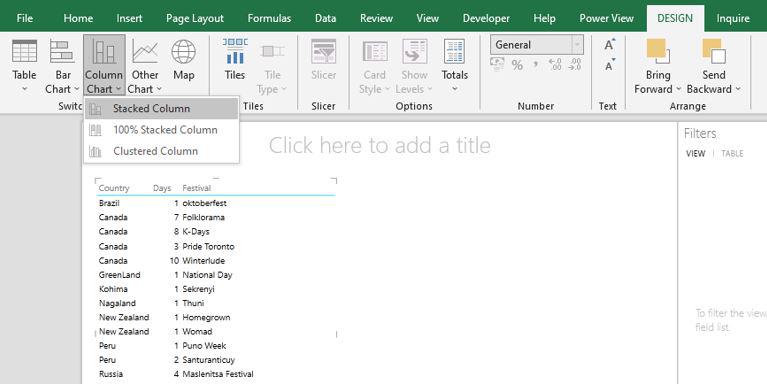Switch to the Insert tab
This screenshot has height=384, width=767.
pos(130,19)
